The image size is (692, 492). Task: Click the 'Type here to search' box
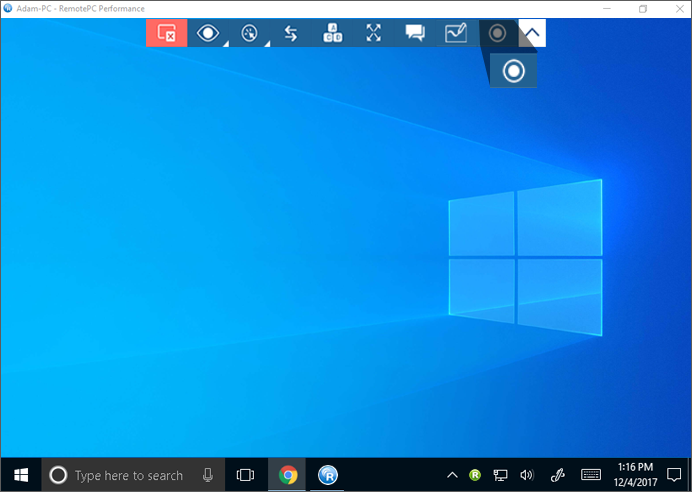[x=128, y=475]
